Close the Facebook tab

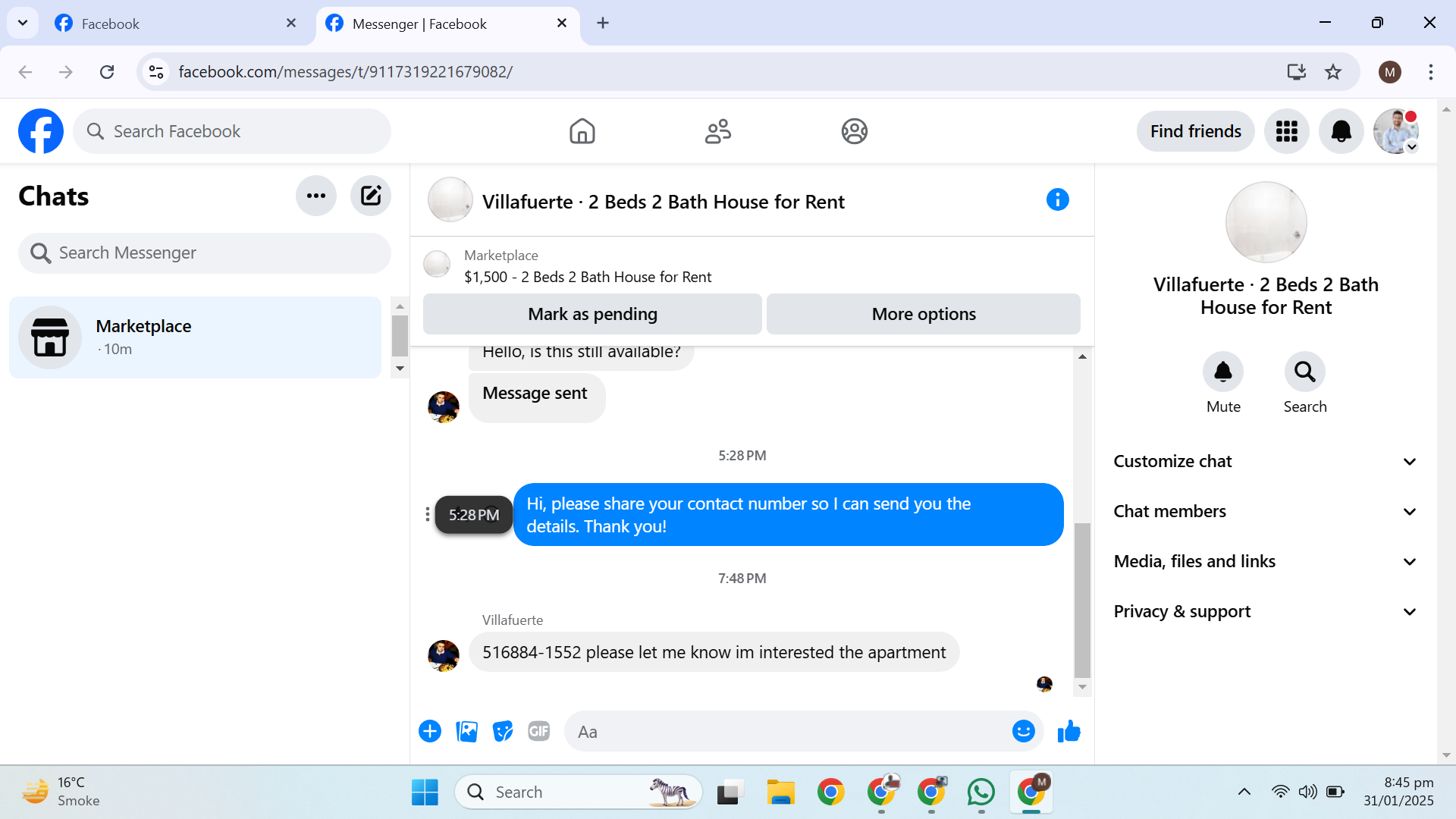(291, 24)
